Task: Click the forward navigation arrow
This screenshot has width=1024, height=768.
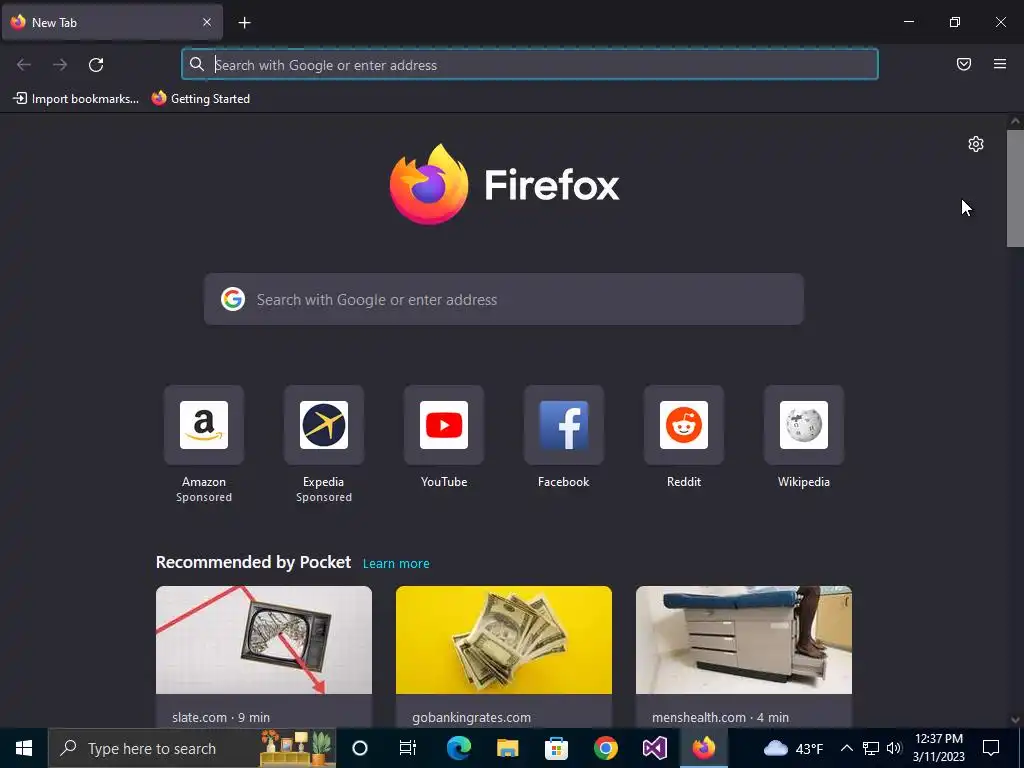Action: coord(60,65)
